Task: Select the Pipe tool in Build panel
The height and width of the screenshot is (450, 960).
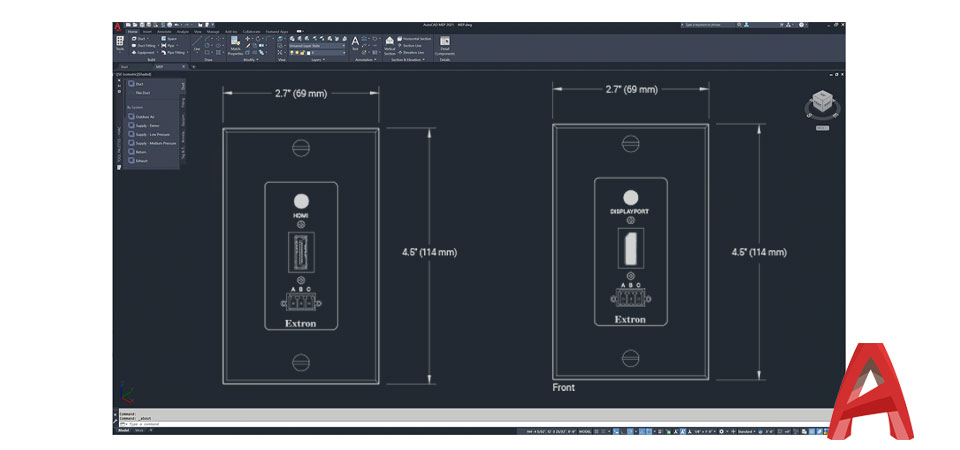Action: [168, 45]
